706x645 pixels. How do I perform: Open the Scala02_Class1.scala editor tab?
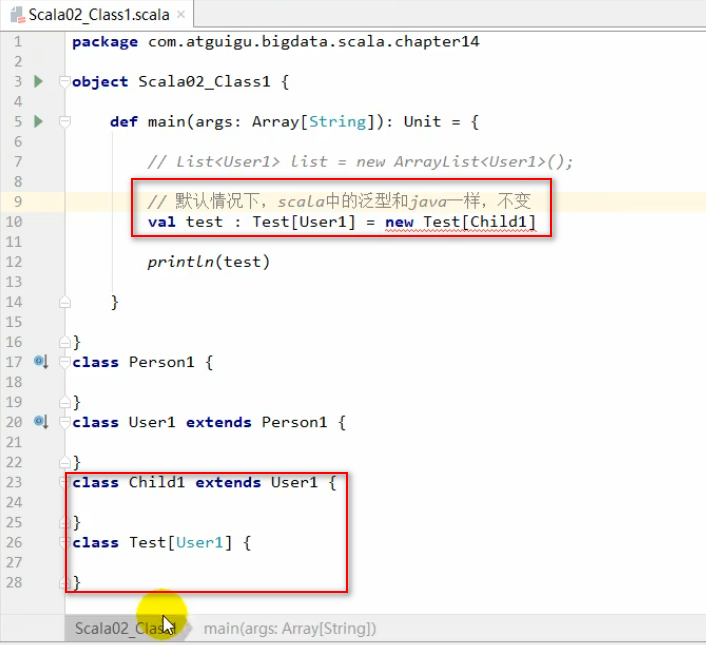(x=99, y=15)
